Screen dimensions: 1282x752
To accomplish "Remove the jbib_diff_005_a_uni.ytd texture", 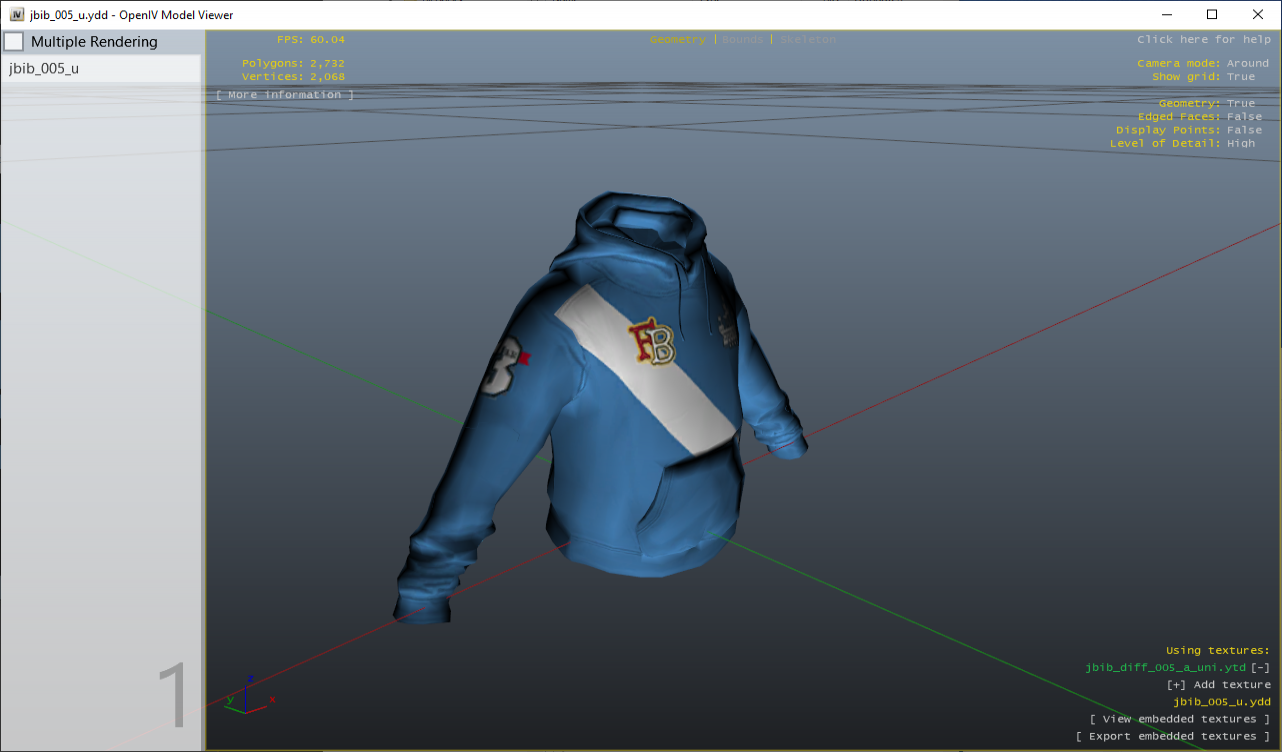I will click(1260, 667).
